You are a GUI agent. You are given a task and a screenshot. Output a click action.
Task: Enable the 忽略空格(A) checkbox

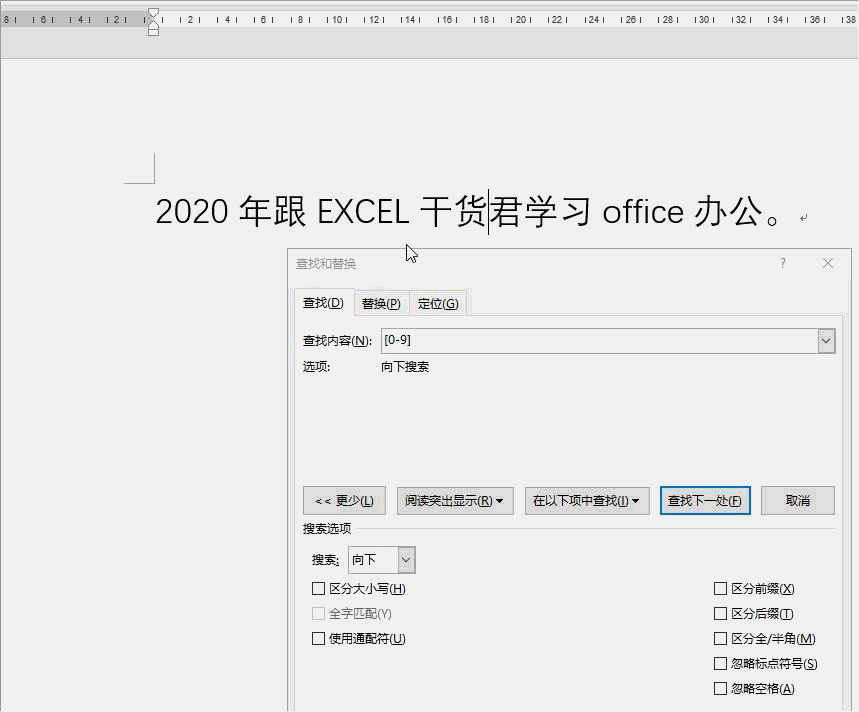coord(720,688)
